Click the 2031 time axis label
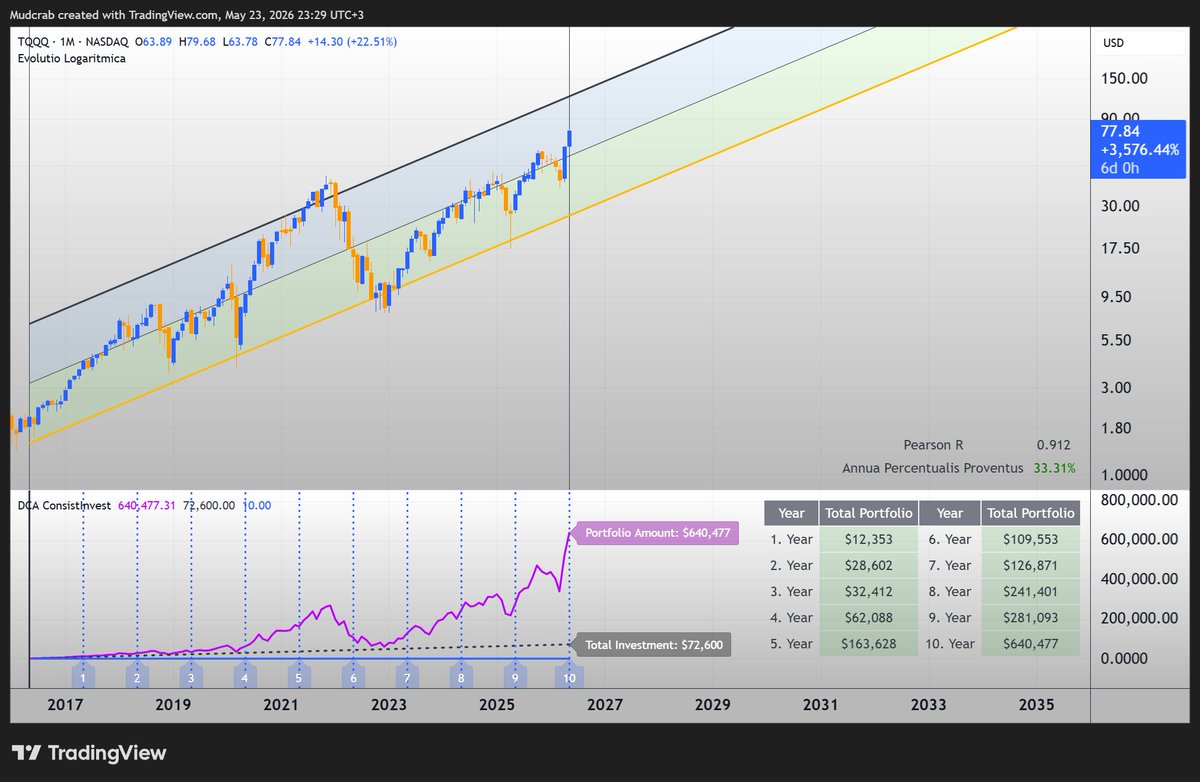This screenshot has height=782, width=1200. coord(820,704)
